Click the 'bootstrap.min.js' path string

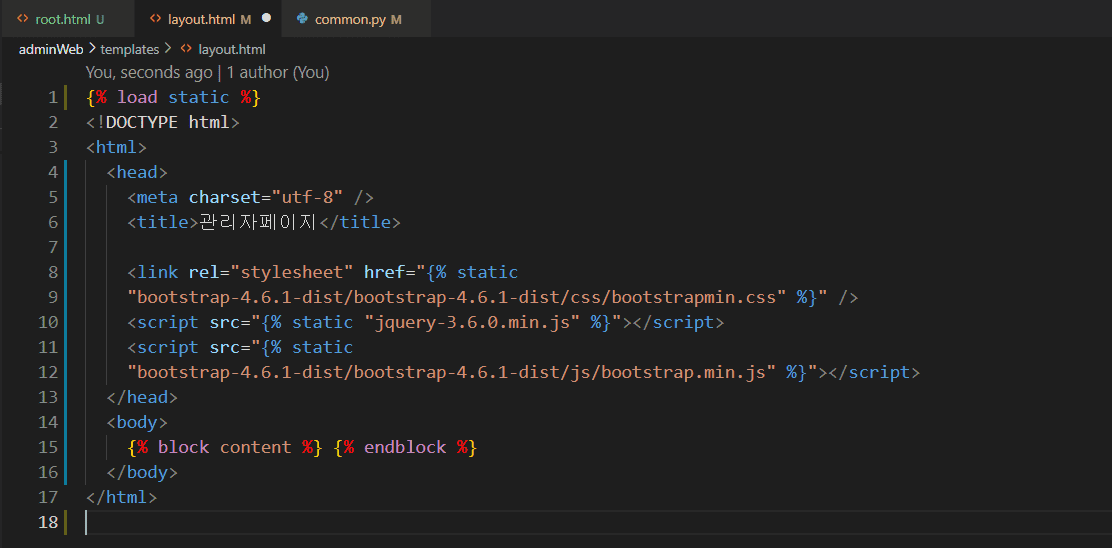coord(452,372)
